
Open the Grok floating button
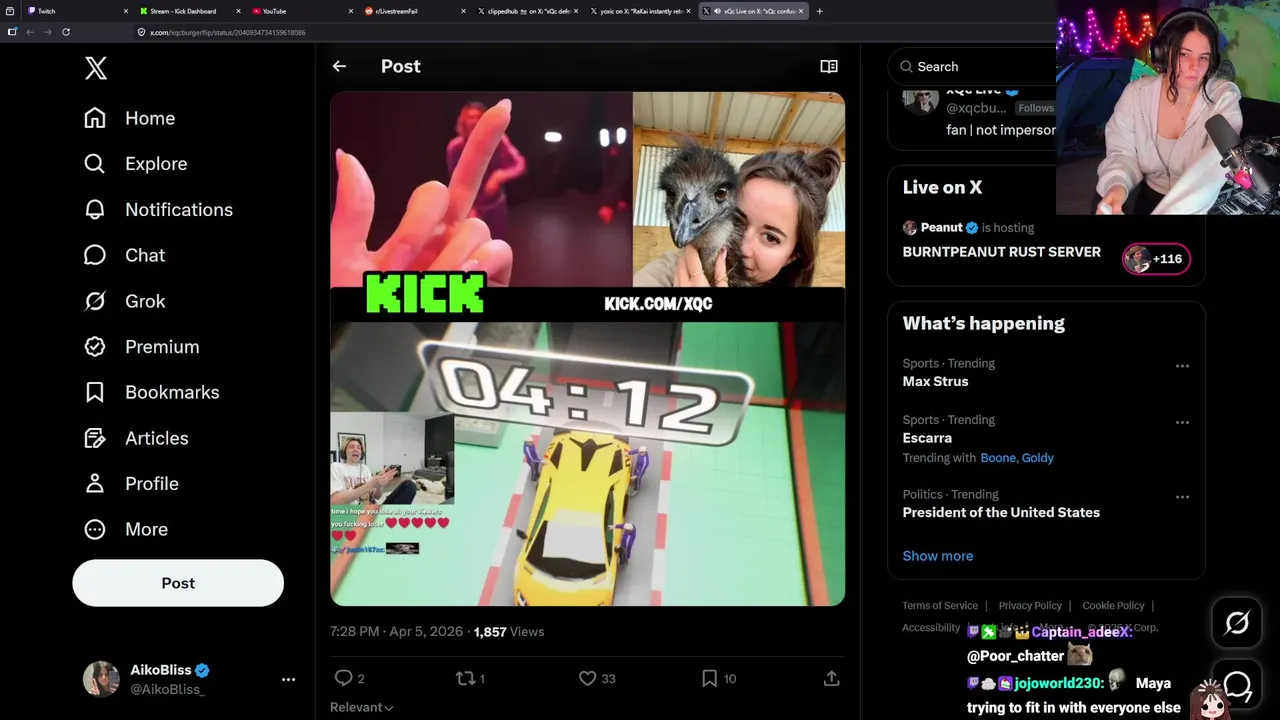(1237, 623)
